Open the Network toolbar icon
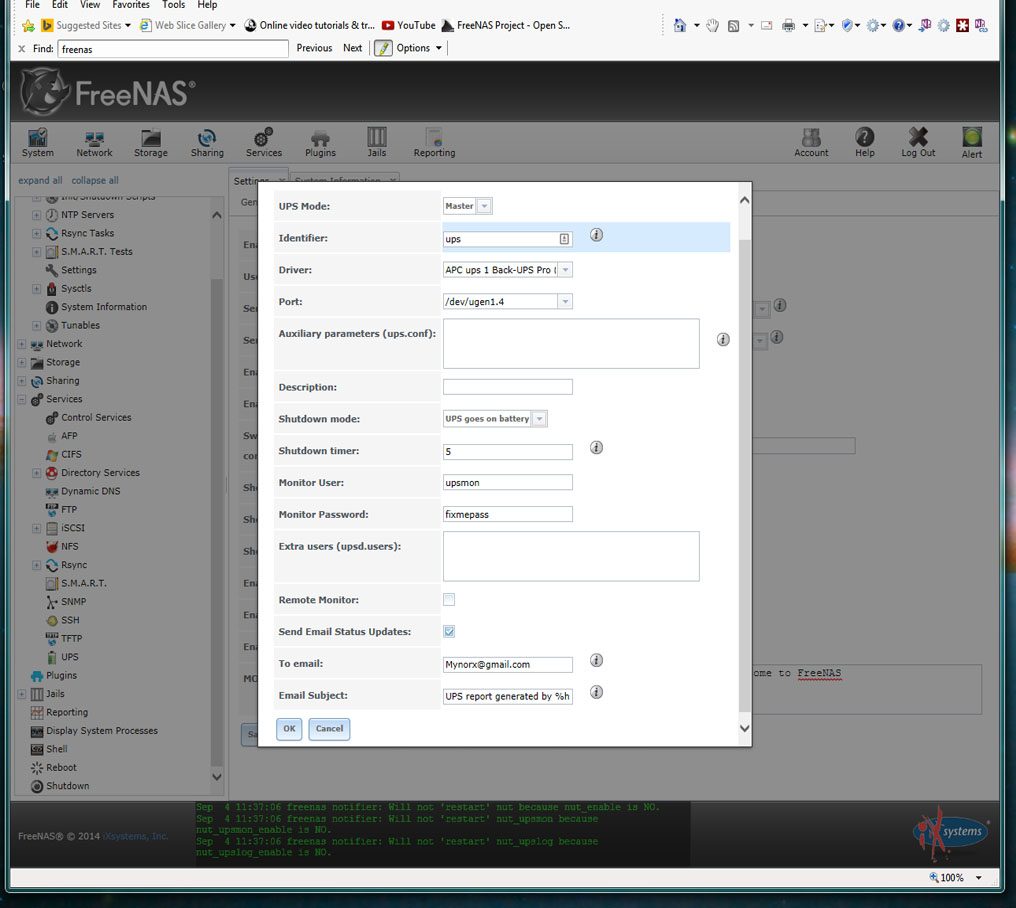 94,143
